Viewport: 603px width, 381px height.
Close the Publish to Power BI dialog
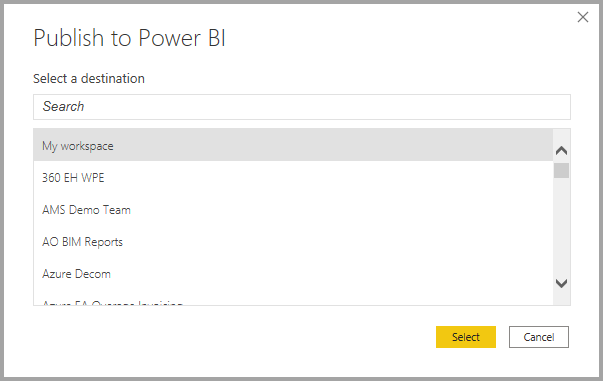point(583,17)
